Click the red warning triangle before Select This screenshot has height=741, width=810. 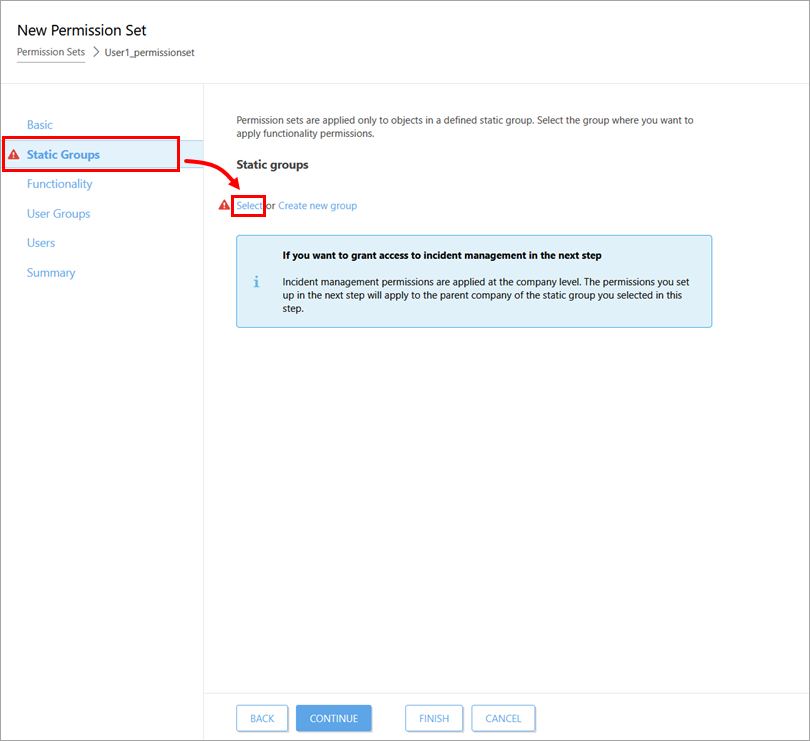pos(224,205)
